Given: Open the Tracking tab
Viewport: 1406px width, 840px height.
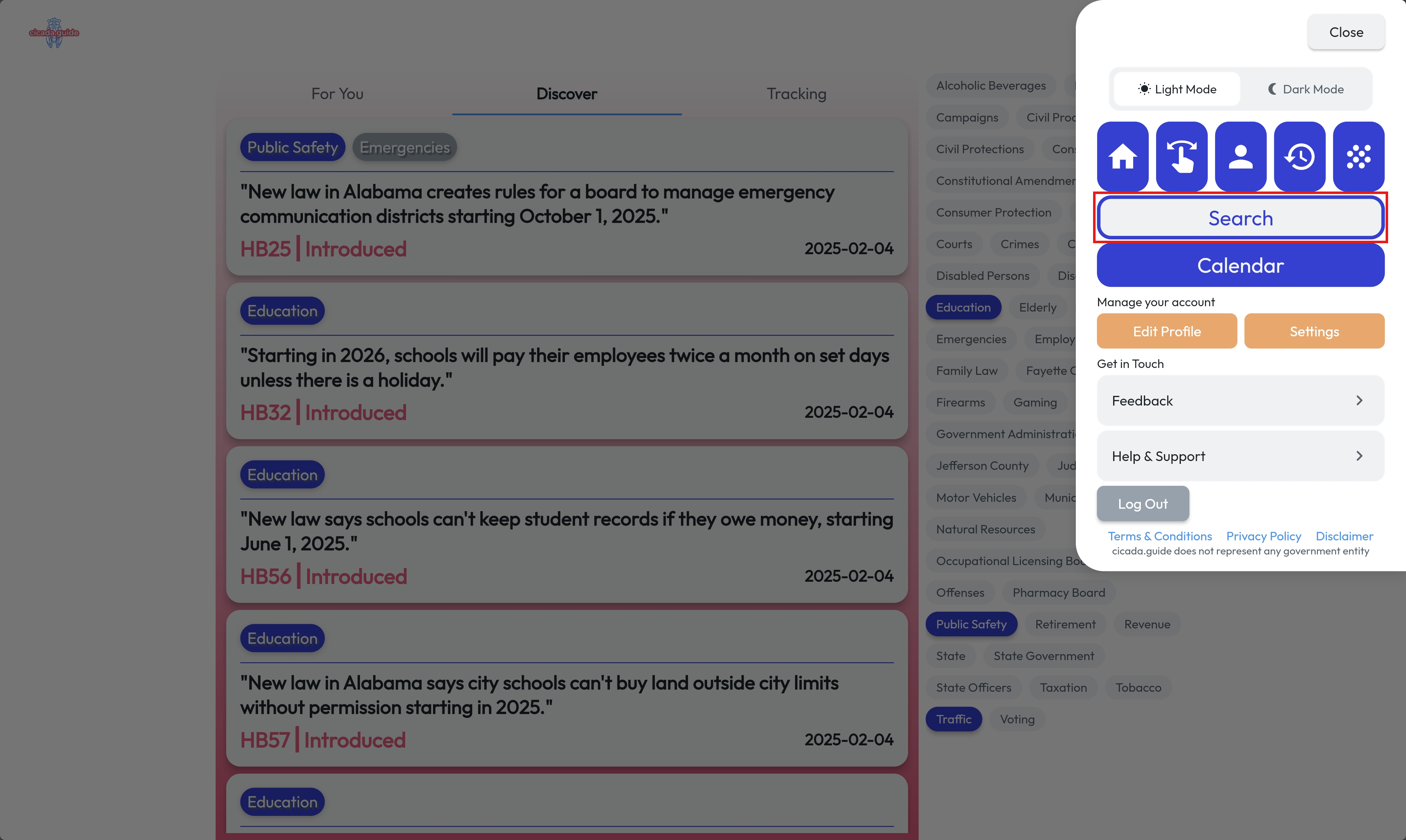Looking at the screenshot, I should pos(796,93).
